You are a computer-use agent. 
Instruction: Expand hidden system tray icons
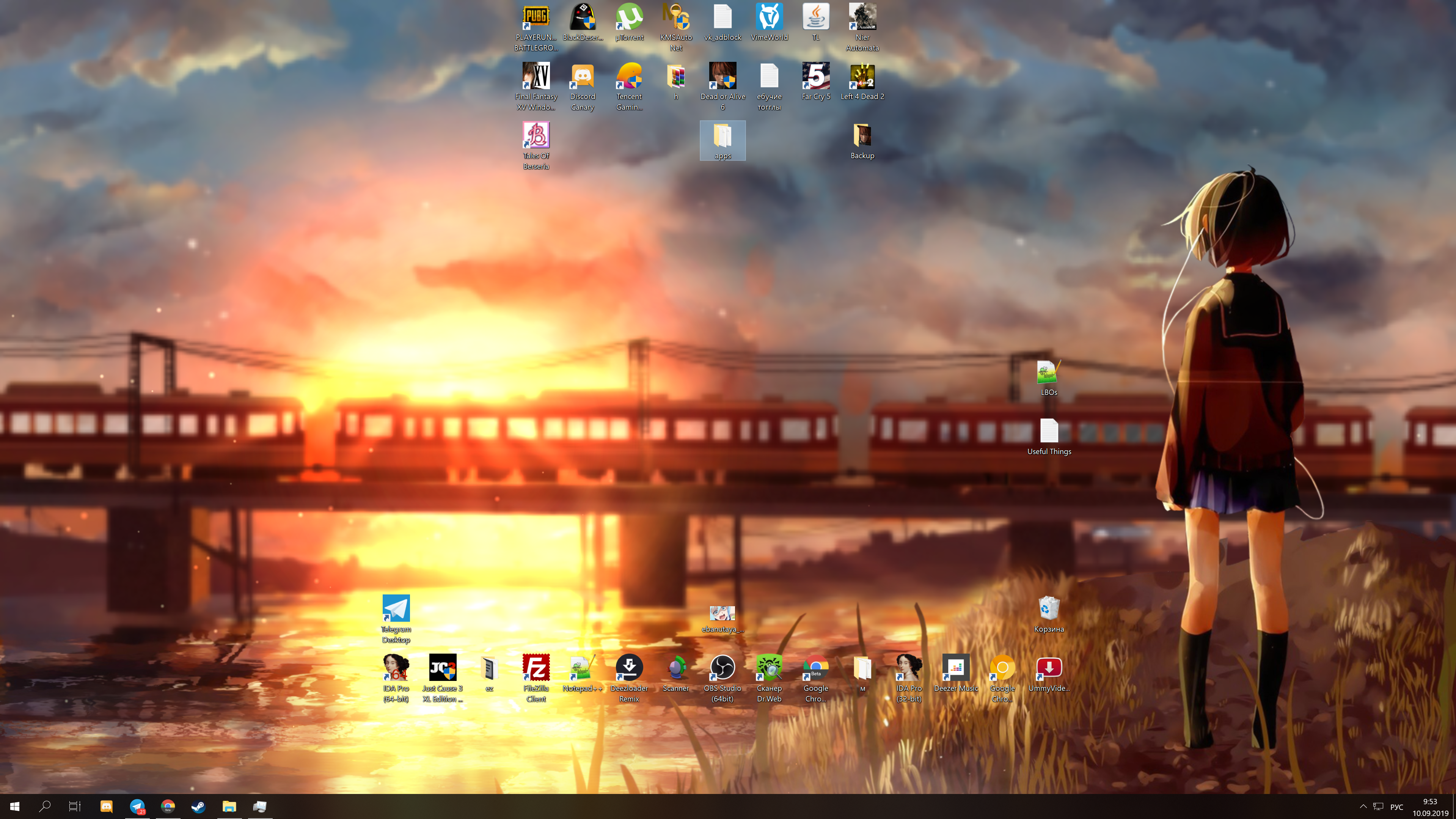(x=1363, y=806)
